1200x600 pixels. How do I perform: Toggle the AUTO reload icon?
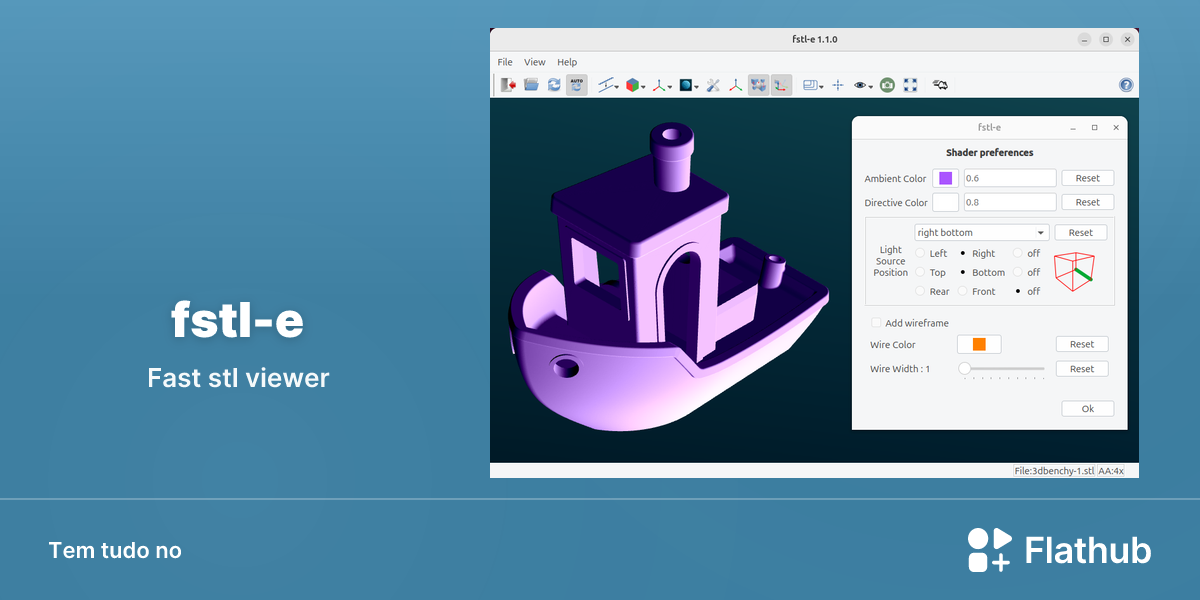[x=577, y=85]
